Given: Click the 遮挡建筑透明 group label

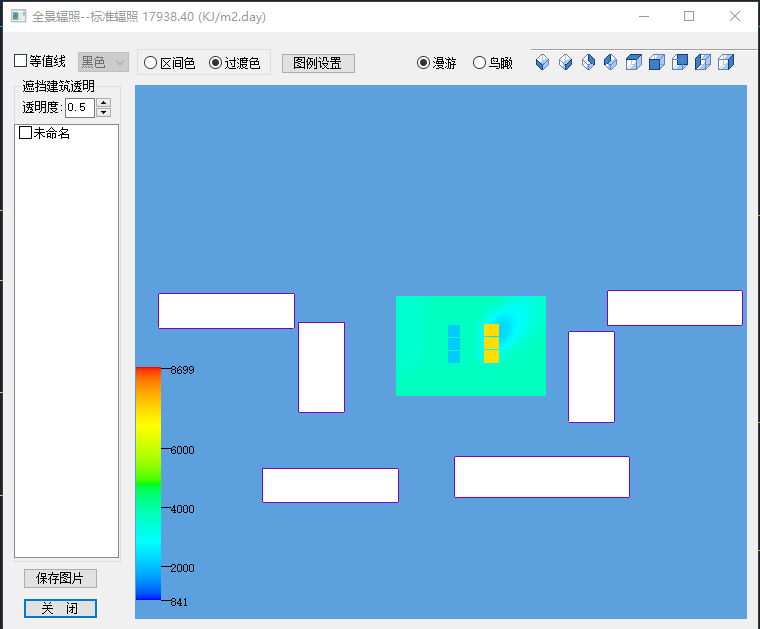Looking at the screenshot, I should click(x=58, y=86).
